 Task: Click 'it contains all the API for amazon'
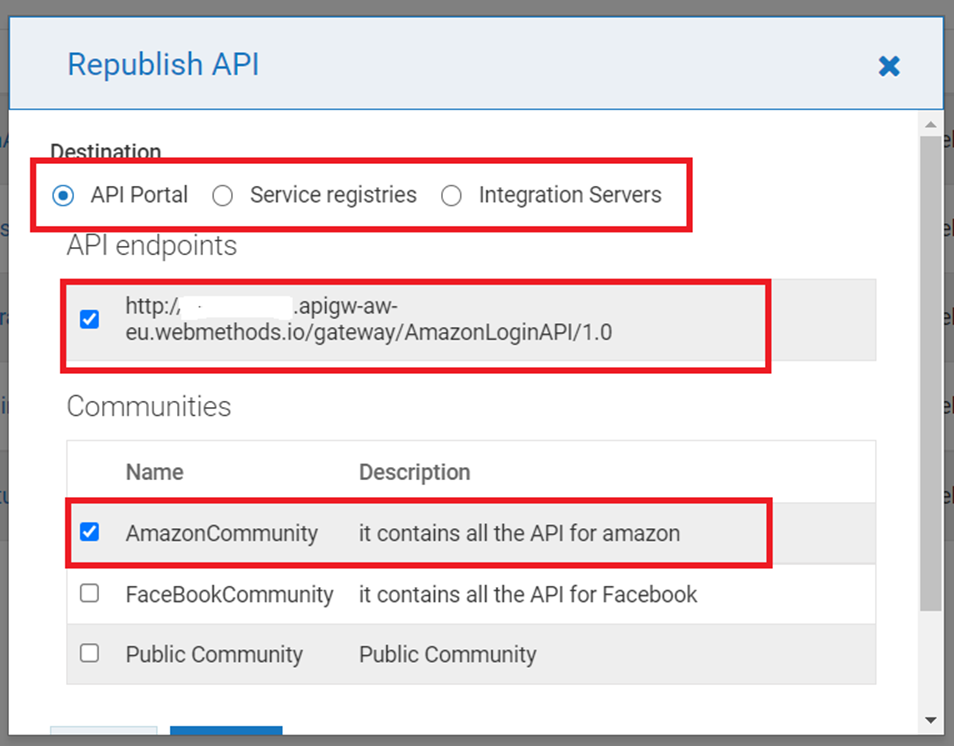(x=519, y=533)
